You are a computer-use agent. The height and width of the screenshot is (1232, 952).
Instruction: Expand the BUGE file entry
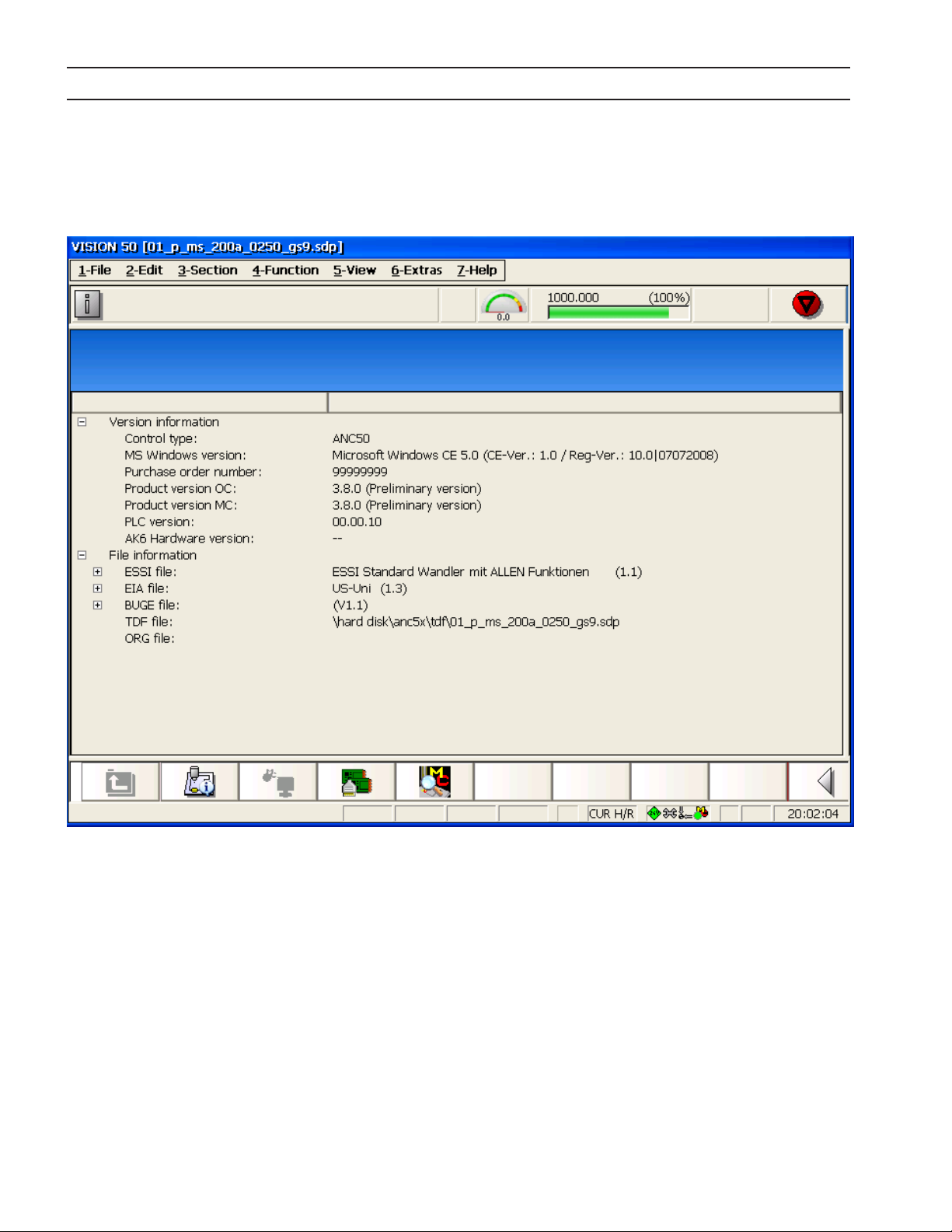97,606
